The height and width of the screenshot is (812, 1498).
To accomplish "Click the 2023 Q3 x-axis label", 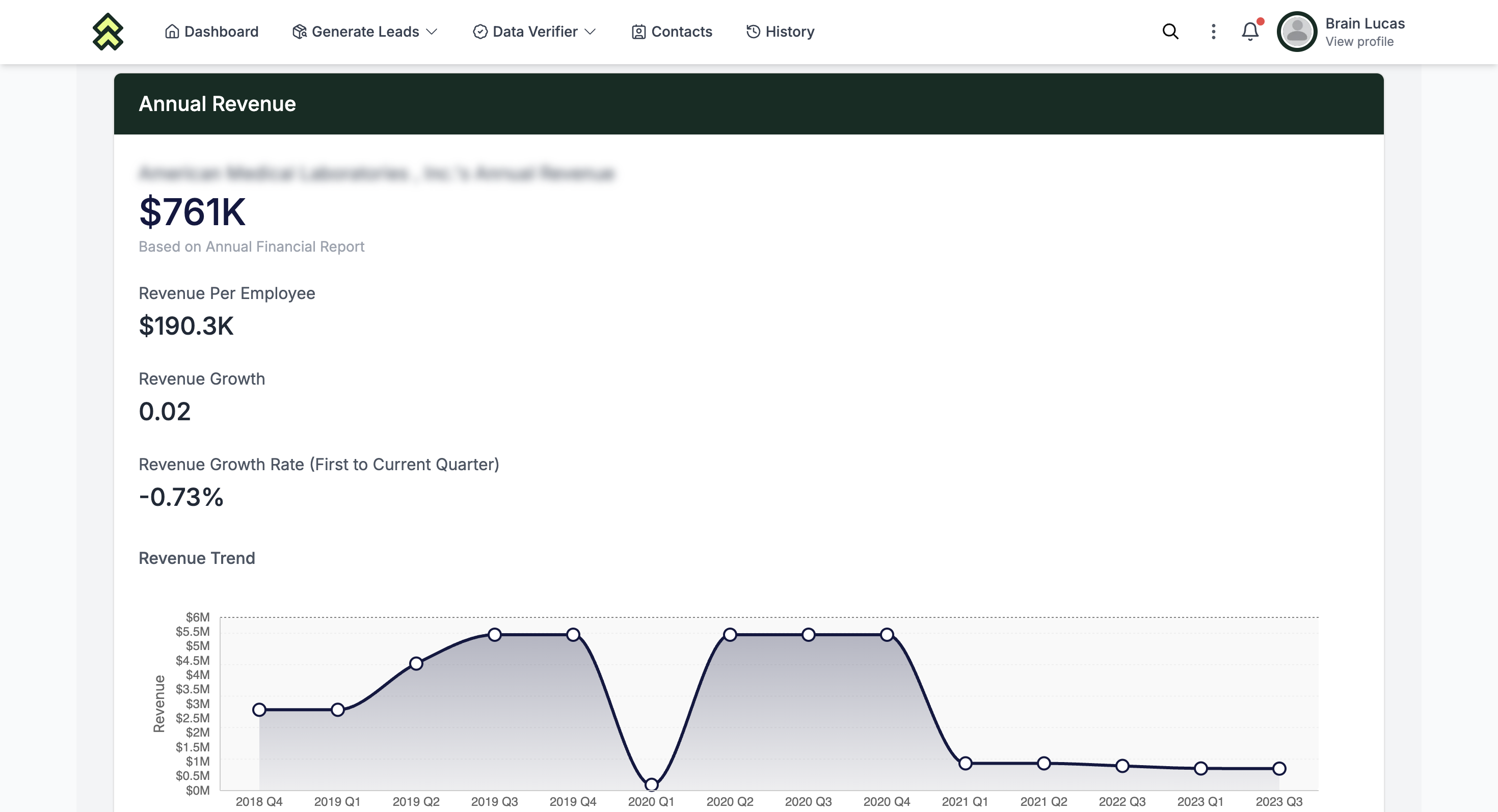I will (x=1279, y=801).
